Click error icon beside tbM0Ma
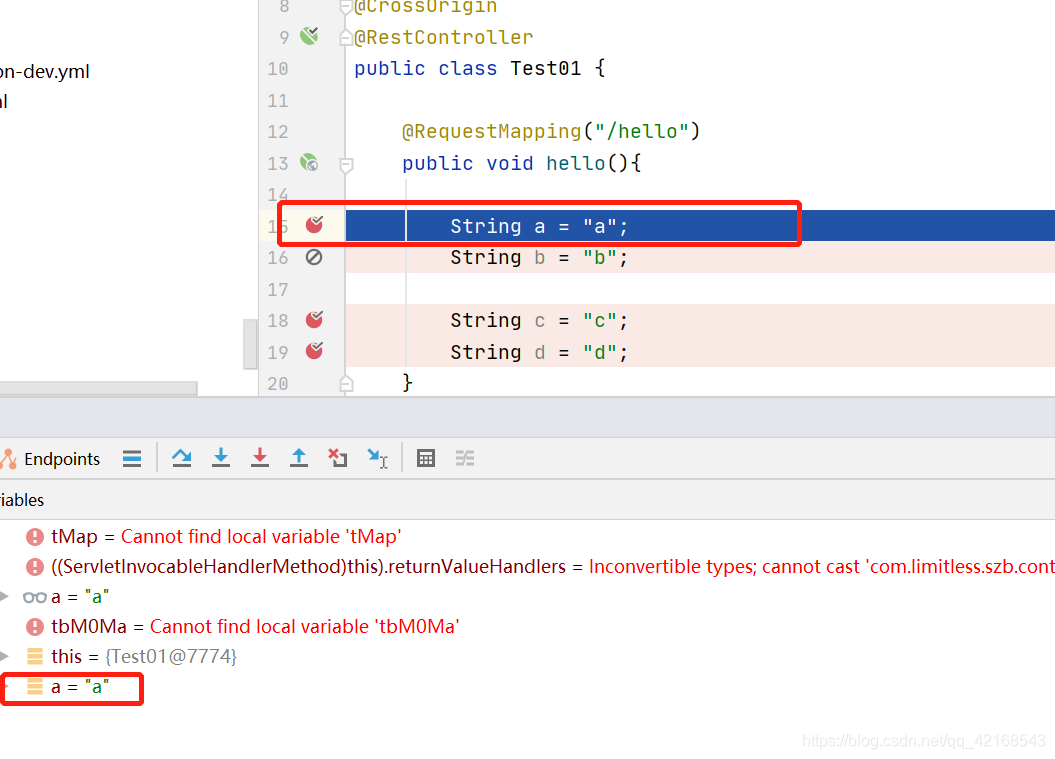The image size is (1055, 759). click(x=35, y=626)
